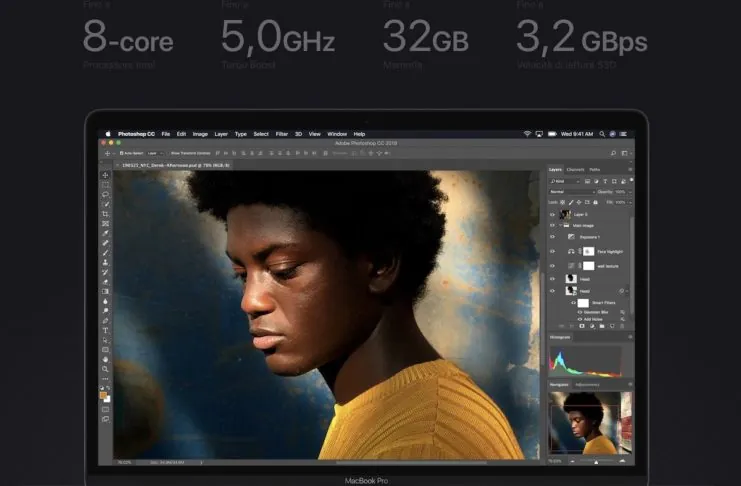The image size is (741, 486).
Task: Open the Filter menu
Action: [282, 133]
